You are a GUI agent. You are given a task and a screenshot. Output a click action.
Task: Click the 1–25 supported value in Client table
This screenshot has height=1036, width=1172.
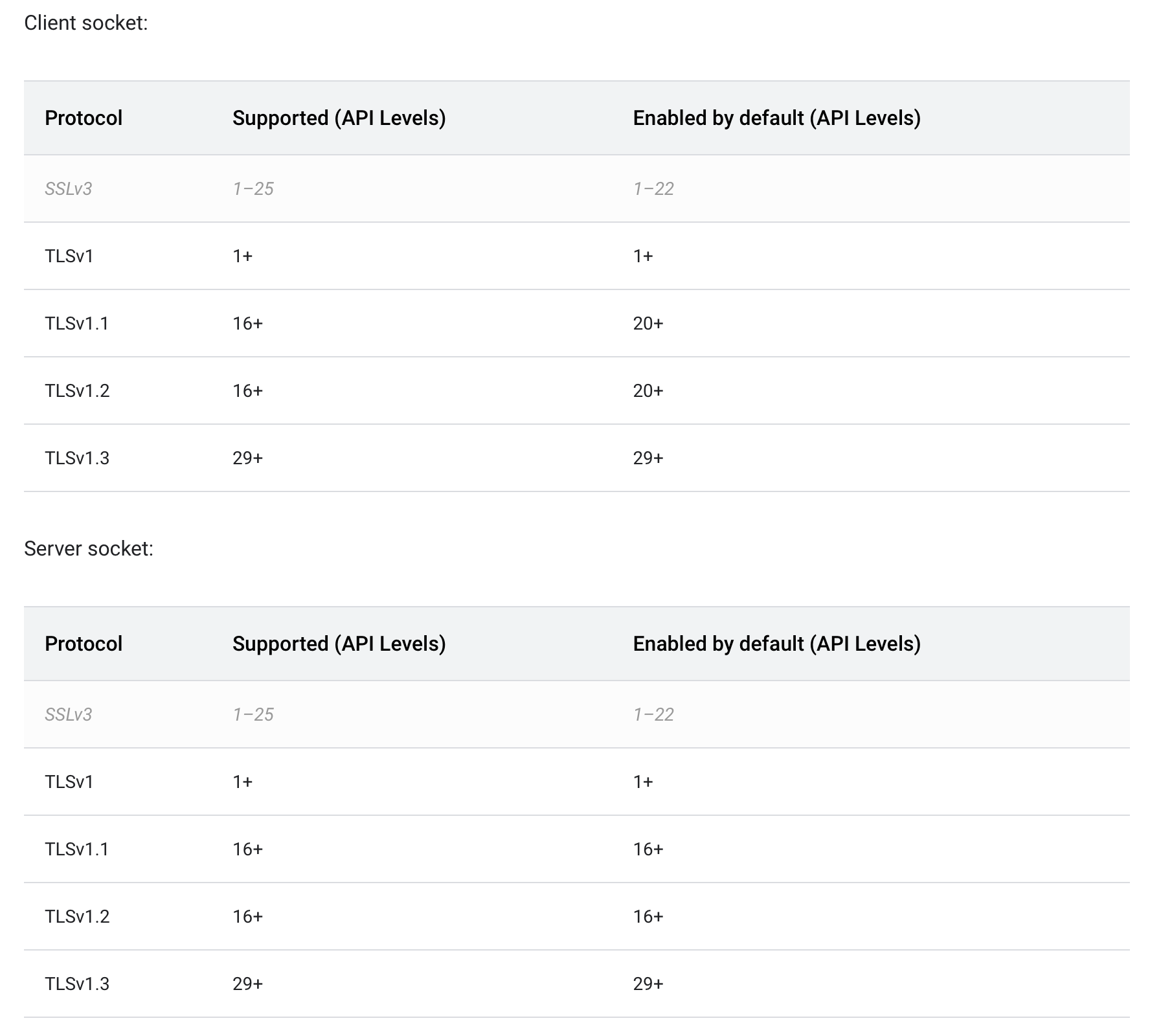tap(253, 189)
